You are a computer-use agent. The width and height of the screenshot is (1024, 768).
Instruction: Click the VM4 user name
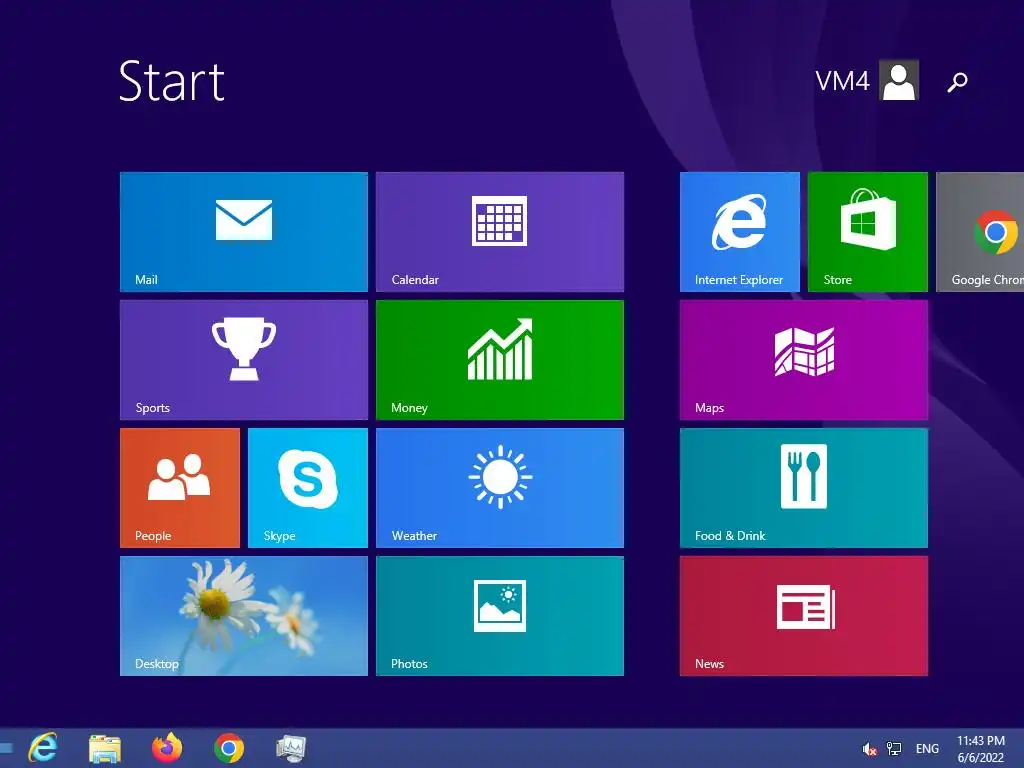point(842,81)
